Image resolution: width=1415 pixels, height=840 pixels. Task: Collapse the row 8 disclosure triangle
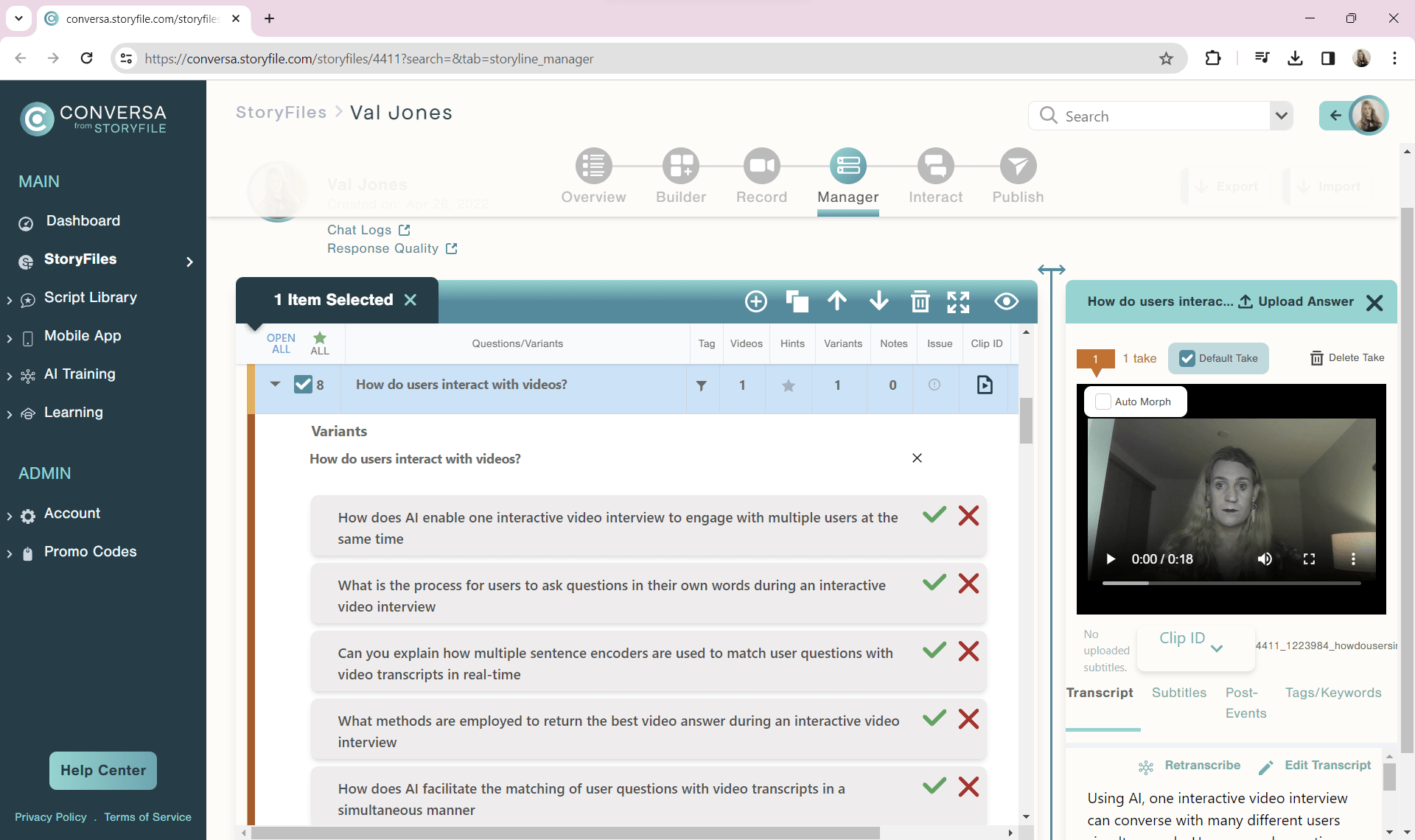[276, 384]
